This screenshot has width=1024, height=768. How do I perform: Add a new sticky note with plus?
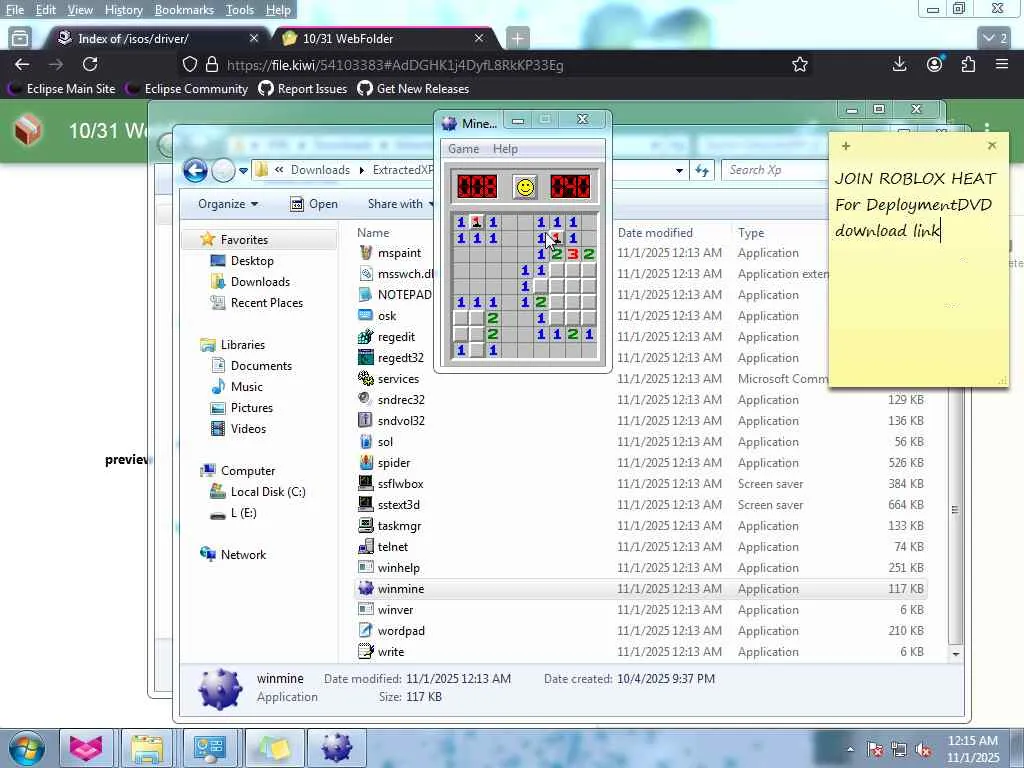[846, 146]
